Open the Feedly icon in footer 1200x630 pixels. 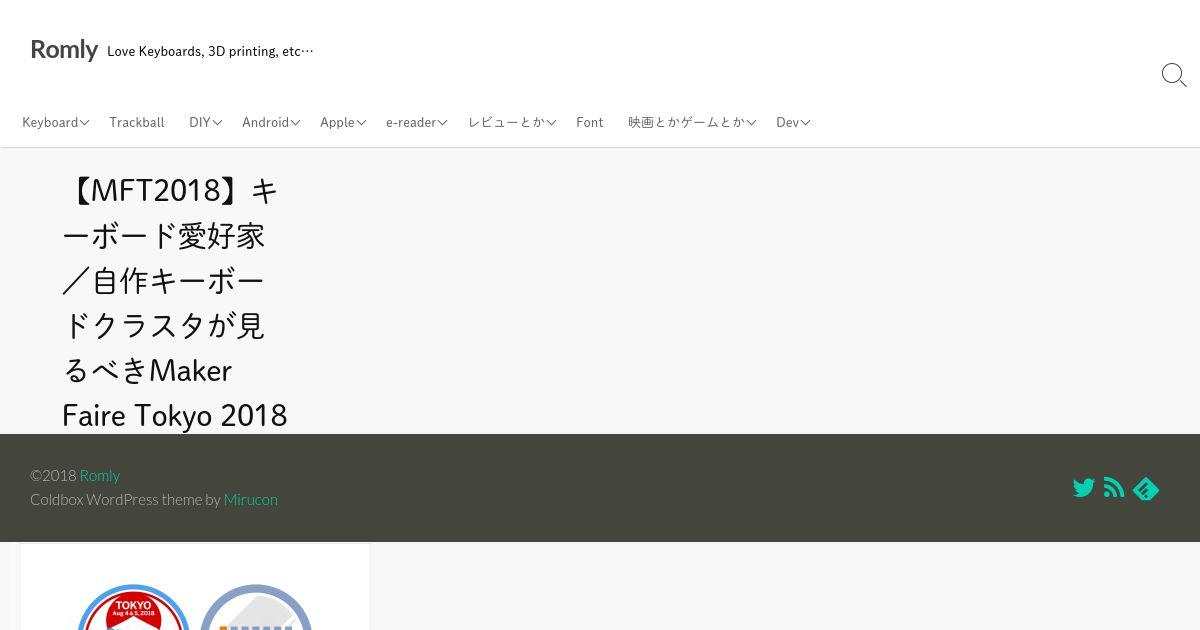tap(1146, 488)
